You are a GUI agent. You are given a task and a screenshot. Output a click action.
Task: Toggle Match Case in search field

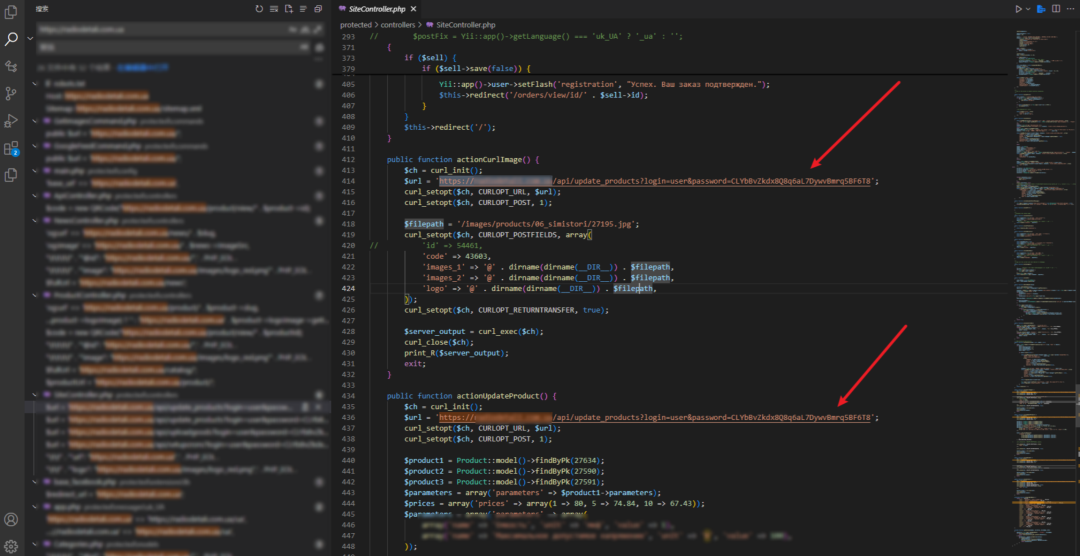pyautogui.click(x=291, y=30)
